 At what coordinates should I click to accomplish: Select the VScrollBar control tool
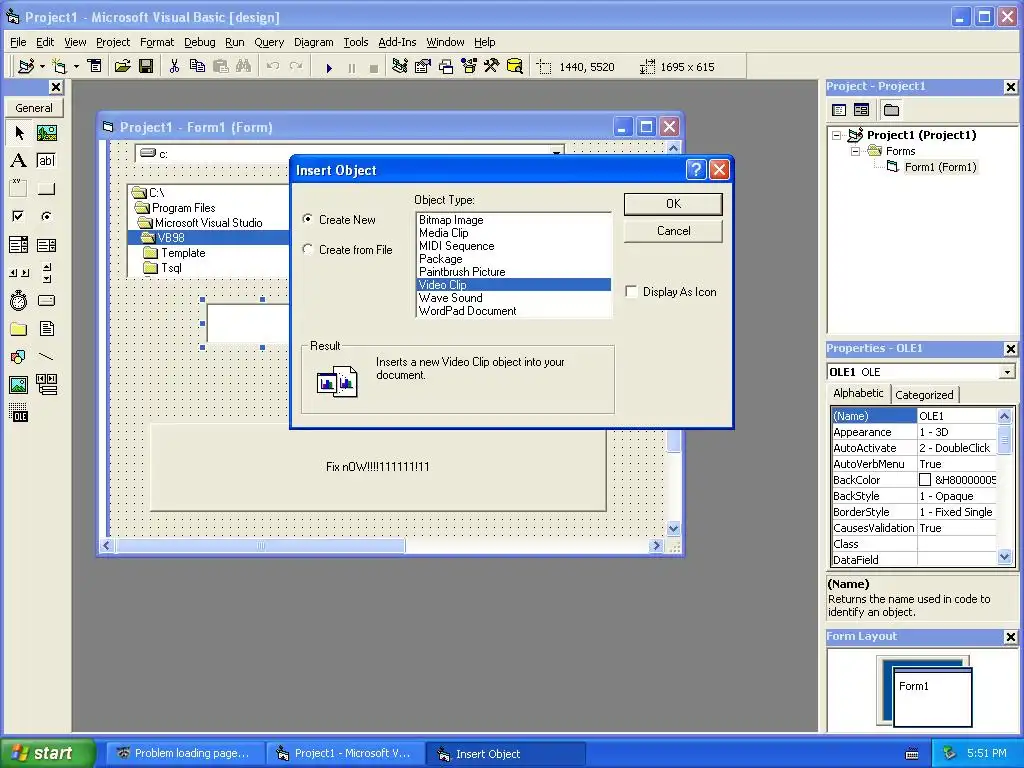46,273
